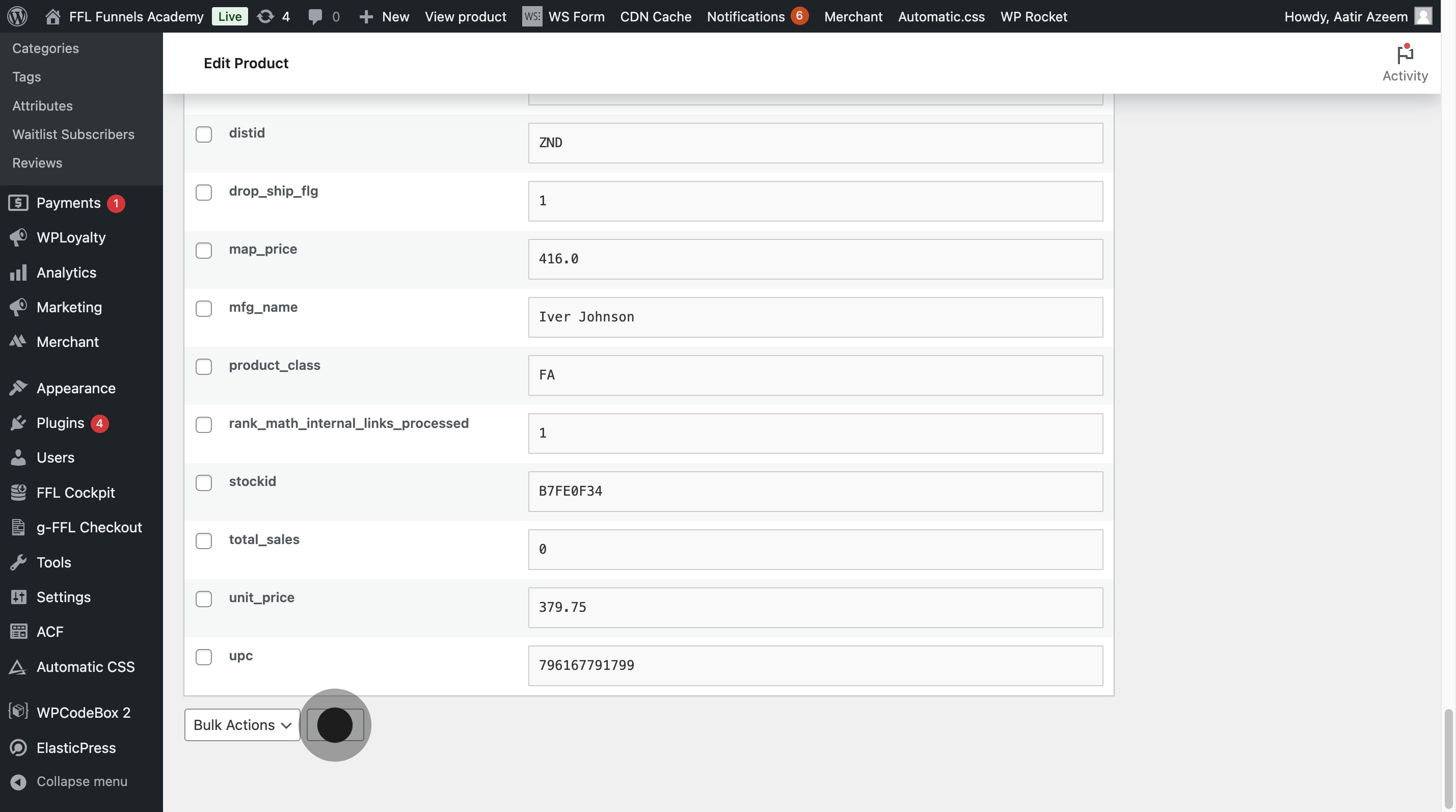This screenshot has width=1456, height=812.
Task: Click the upc field 796167791799
Action: click(815, 666)
